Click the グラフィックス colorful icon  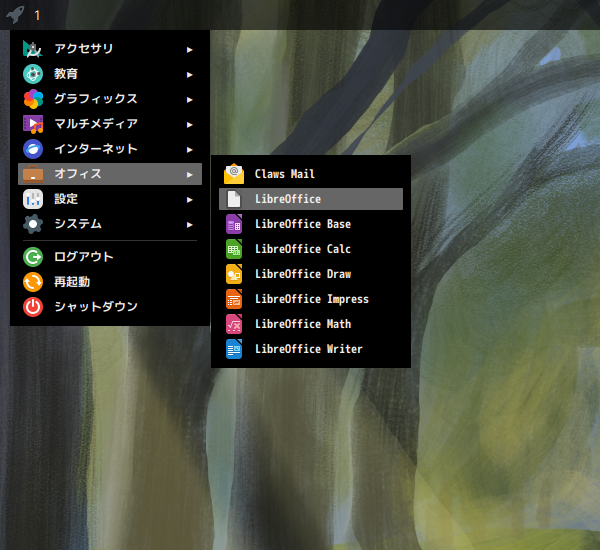[x=33, y=99]
